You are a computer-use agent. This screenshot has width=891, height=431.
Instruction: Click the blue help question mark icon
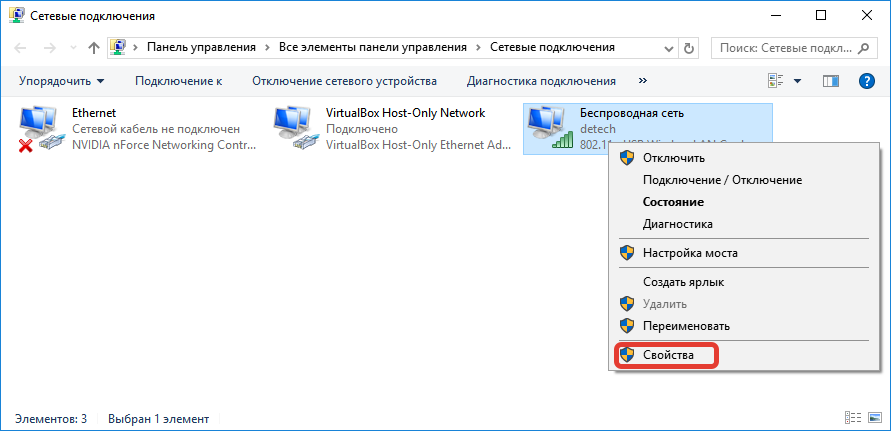coord(867,81)
